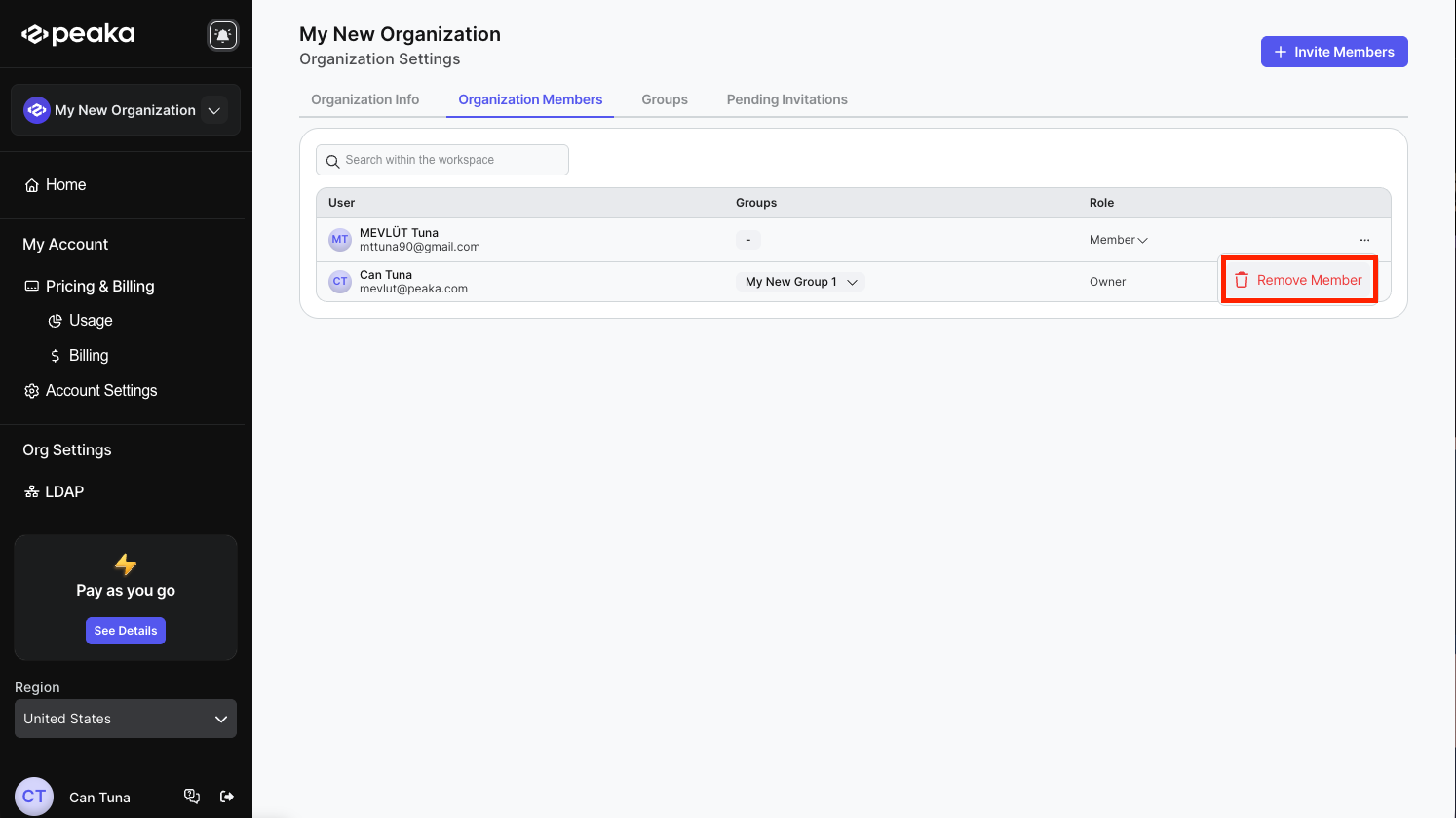1456x818 pixels.
Task: Switch to the Groups tab
Action: (x=665, y=99)
